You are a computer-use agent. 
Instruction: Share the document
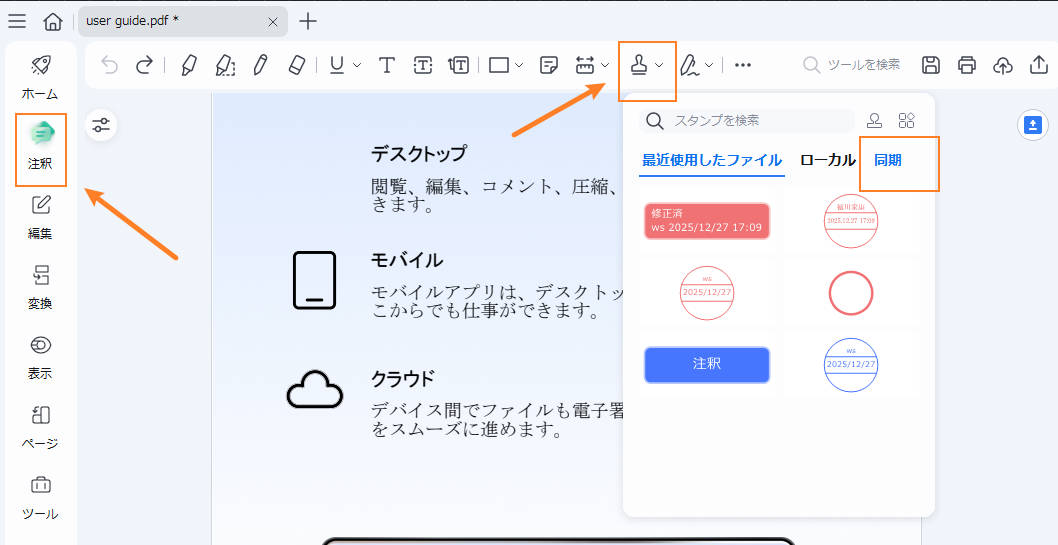[x=1038, y=65]
